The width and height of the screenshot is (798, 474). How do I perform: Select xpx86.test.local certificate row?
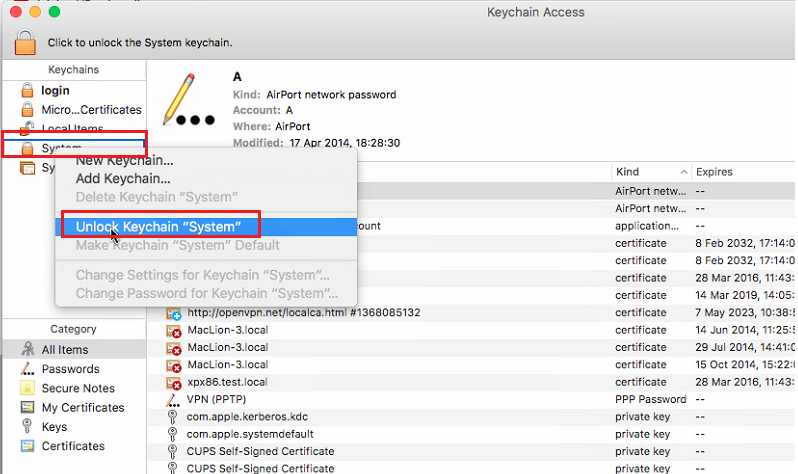coord(471,382)
